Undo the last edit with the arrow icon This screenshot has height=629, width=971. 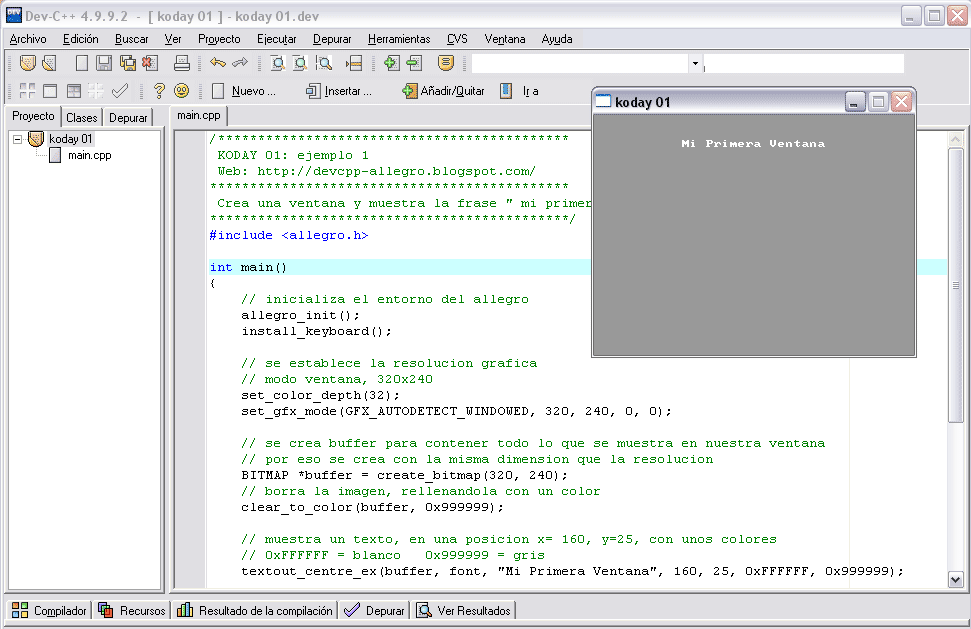tap(217, 63)
